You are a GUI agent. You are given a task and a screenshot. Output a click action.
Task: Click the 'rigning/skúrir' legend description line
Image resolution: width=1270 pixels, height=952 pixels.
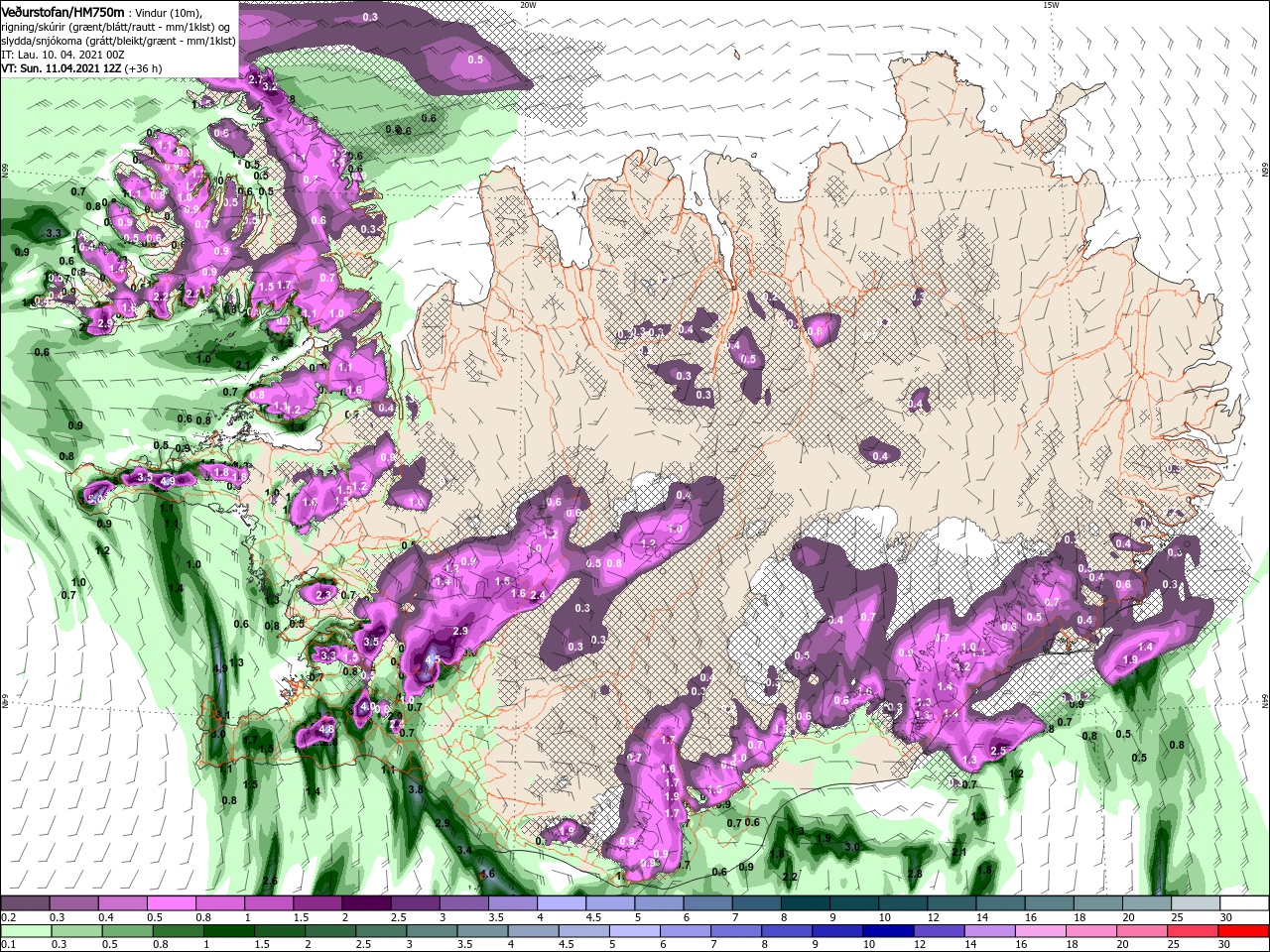point(116,27)
